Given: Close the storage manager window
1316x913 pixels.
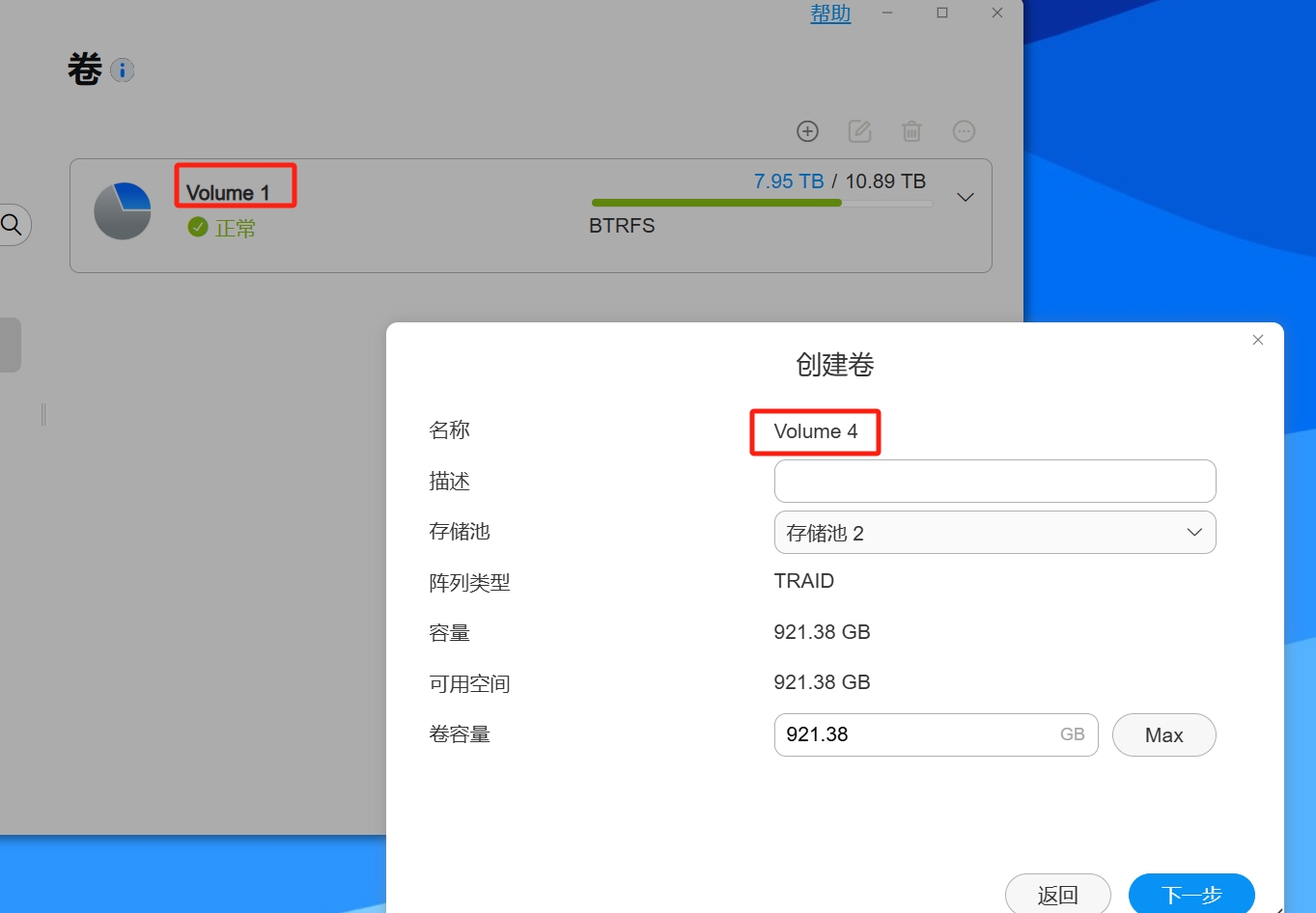Looking at the screenshot, I should (997, 13).
